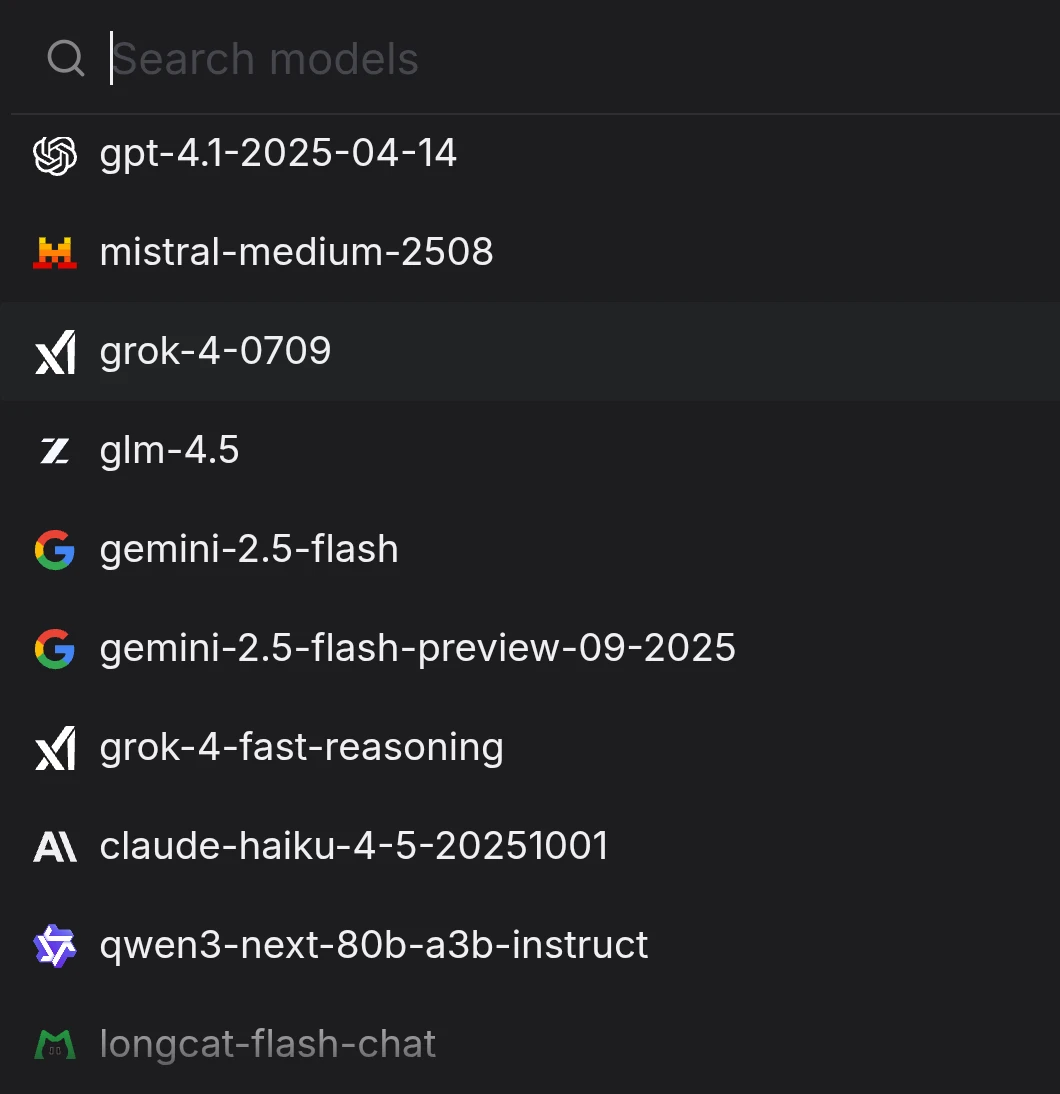This screenshot has width=1060, height=1094.
Task: Select the grok-4-0709 model
Action: [x=216, y=351]
